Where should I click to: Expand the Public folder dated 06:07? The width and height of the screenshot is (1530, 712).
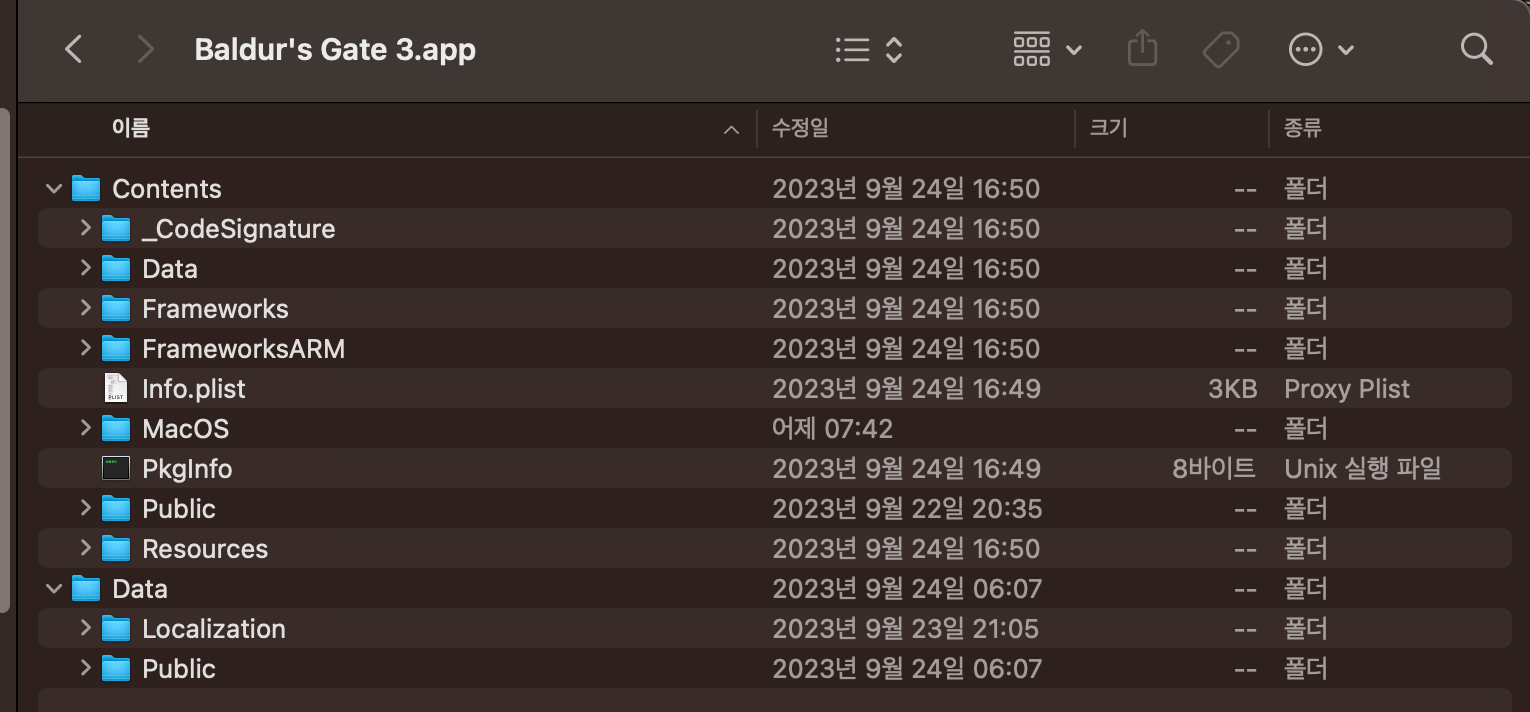[x=85, y=668]
